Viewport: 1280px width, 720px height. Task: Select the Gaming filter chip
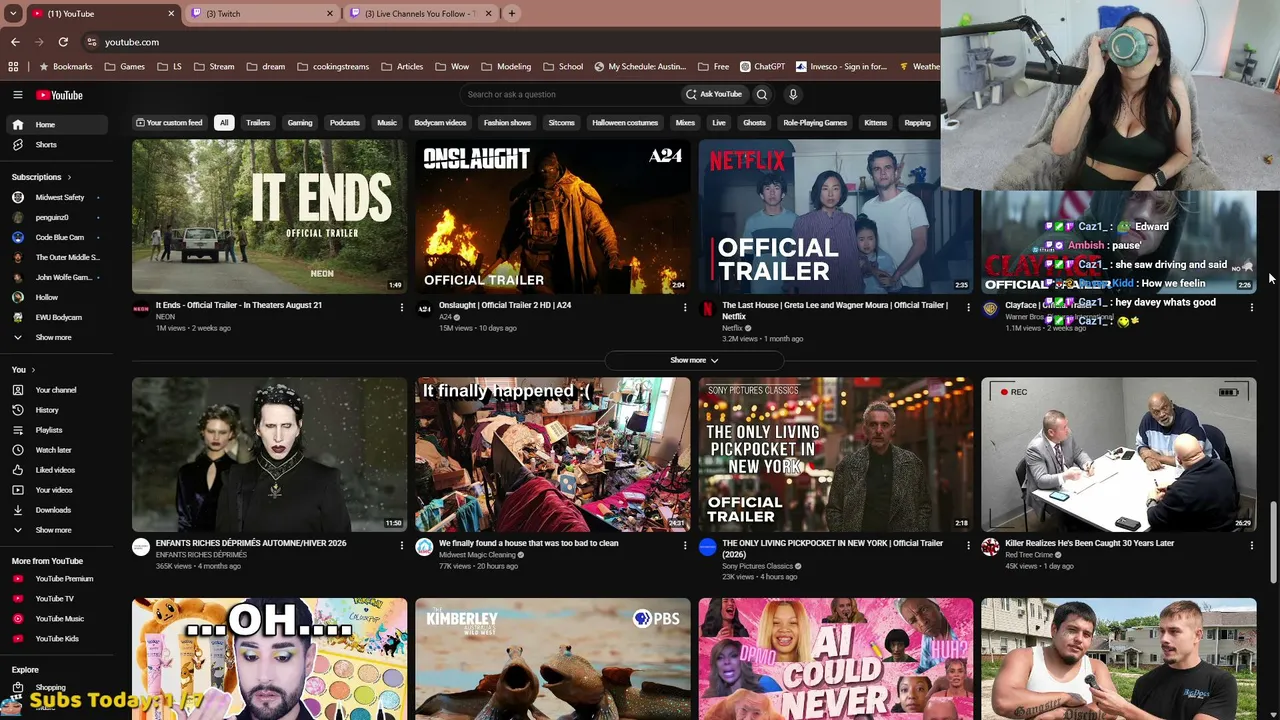click(300, 123)
